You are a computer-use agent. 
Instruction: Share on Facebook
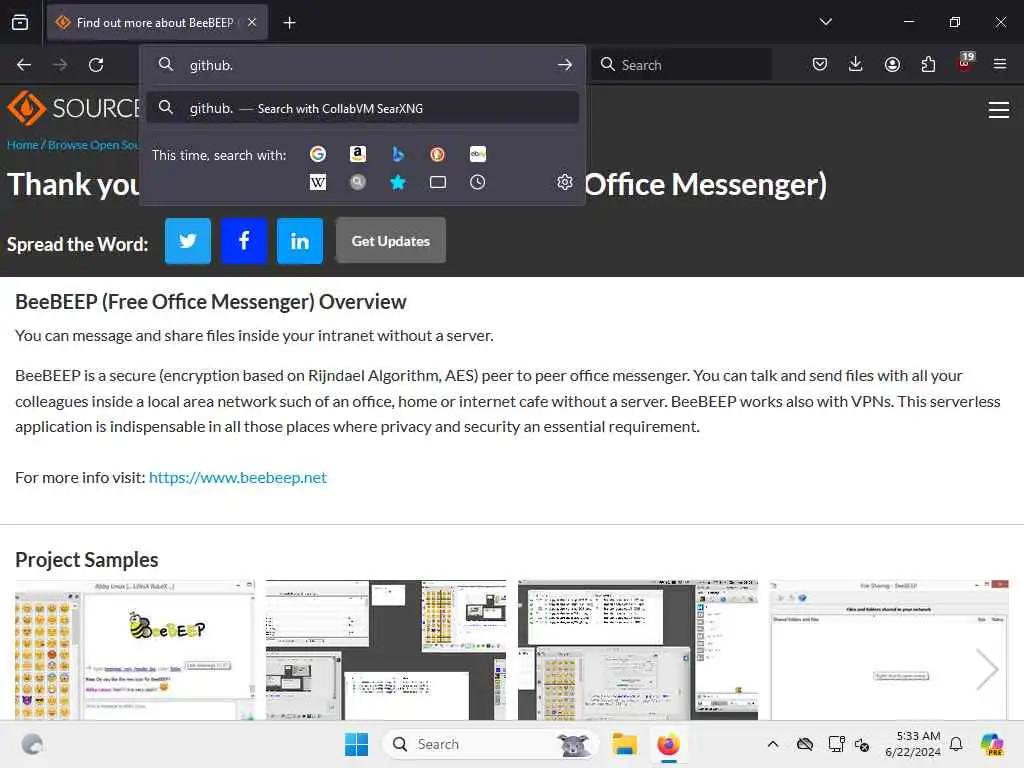click(244, 241)
